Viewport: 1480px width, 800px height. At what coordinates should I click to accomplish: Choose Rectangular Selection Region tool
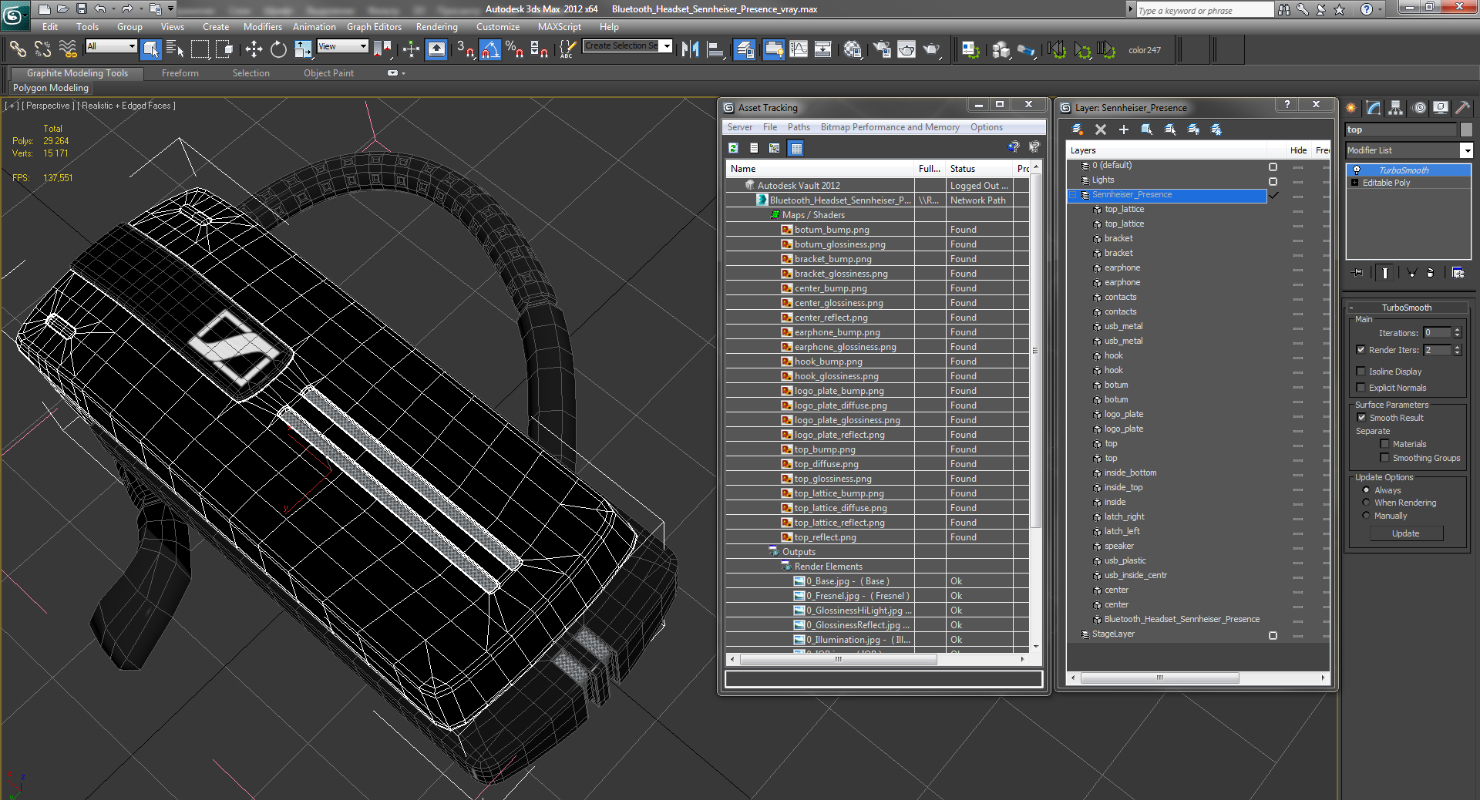tap(200, 48)
